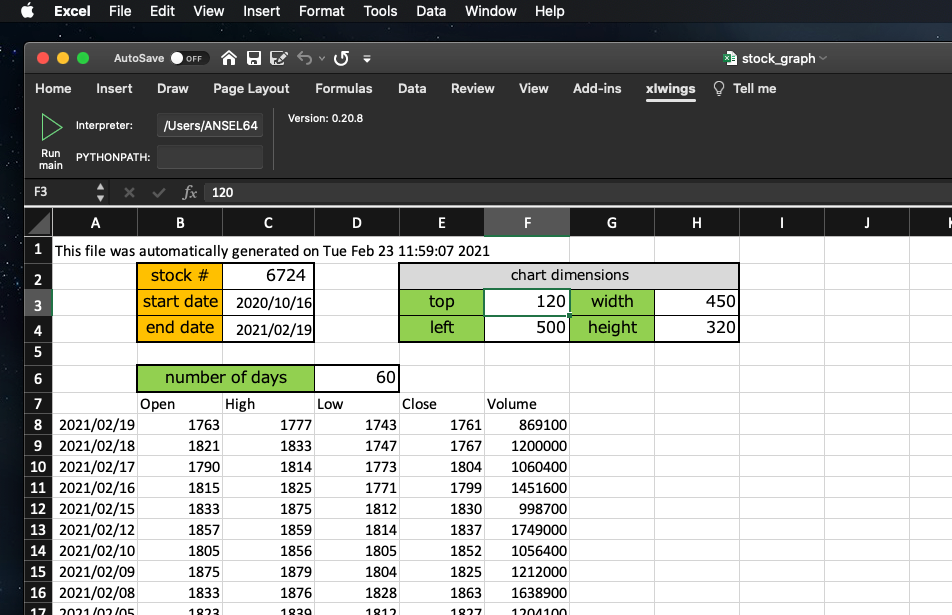Click the Apple menu icon
The height and width of the screenshot is (615, 952).
tap(27, 11)
